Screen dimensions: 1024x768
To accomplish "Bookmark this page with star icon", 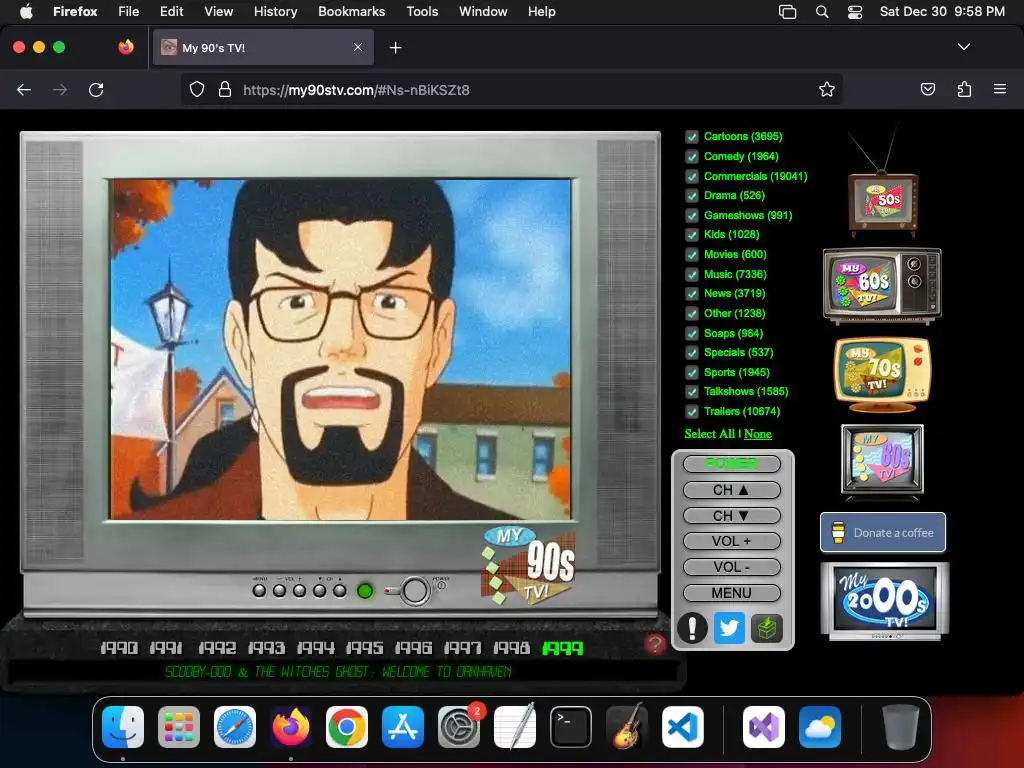I will tap(827, 89).
